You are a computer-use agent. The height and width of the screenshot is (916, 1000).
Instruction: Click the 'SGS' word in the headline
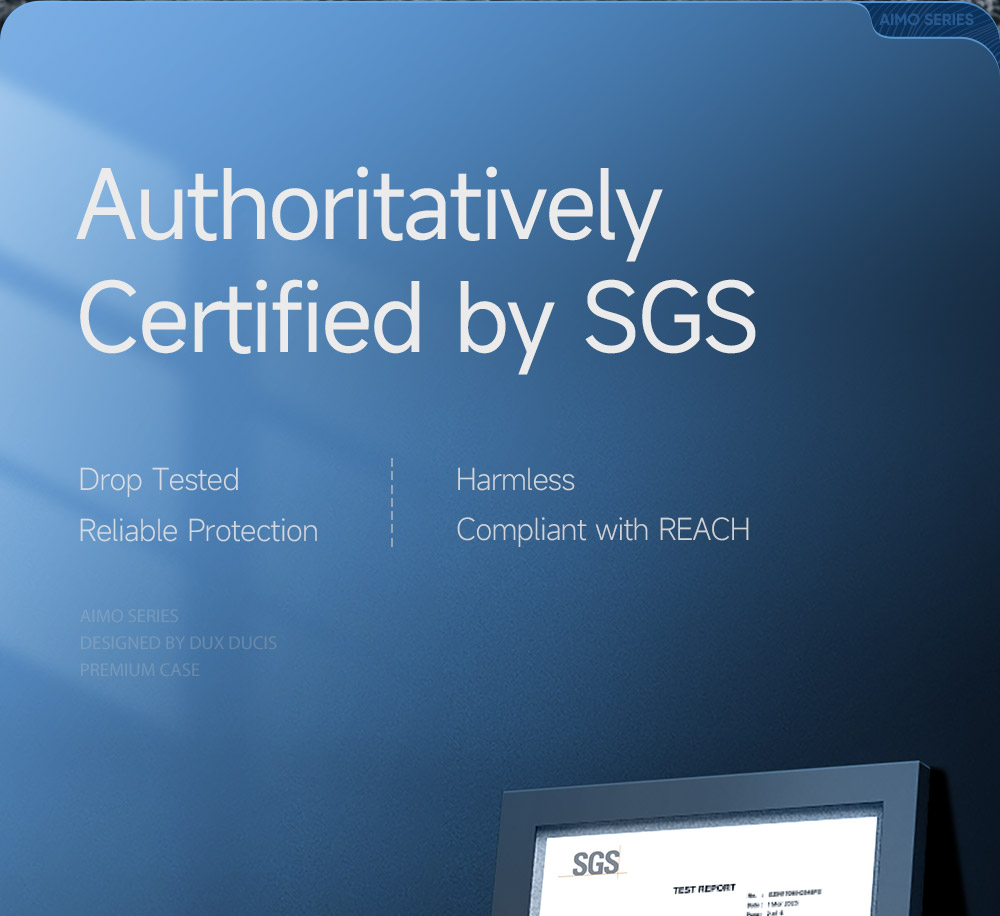point(670,318)
